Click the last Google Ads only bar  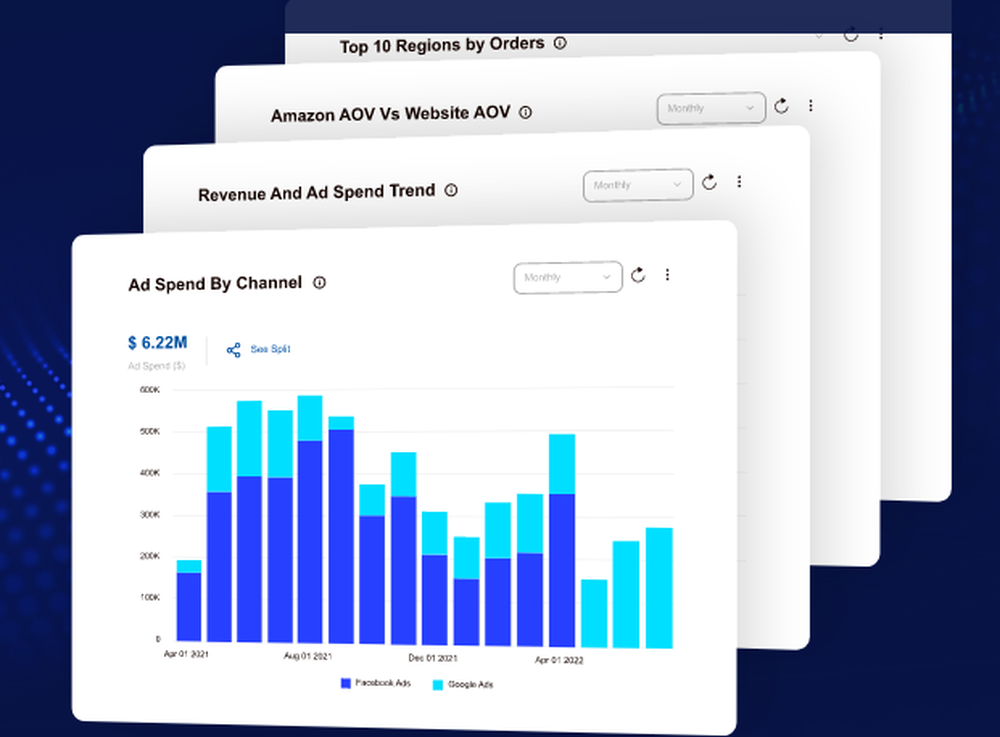coord(659,588)
